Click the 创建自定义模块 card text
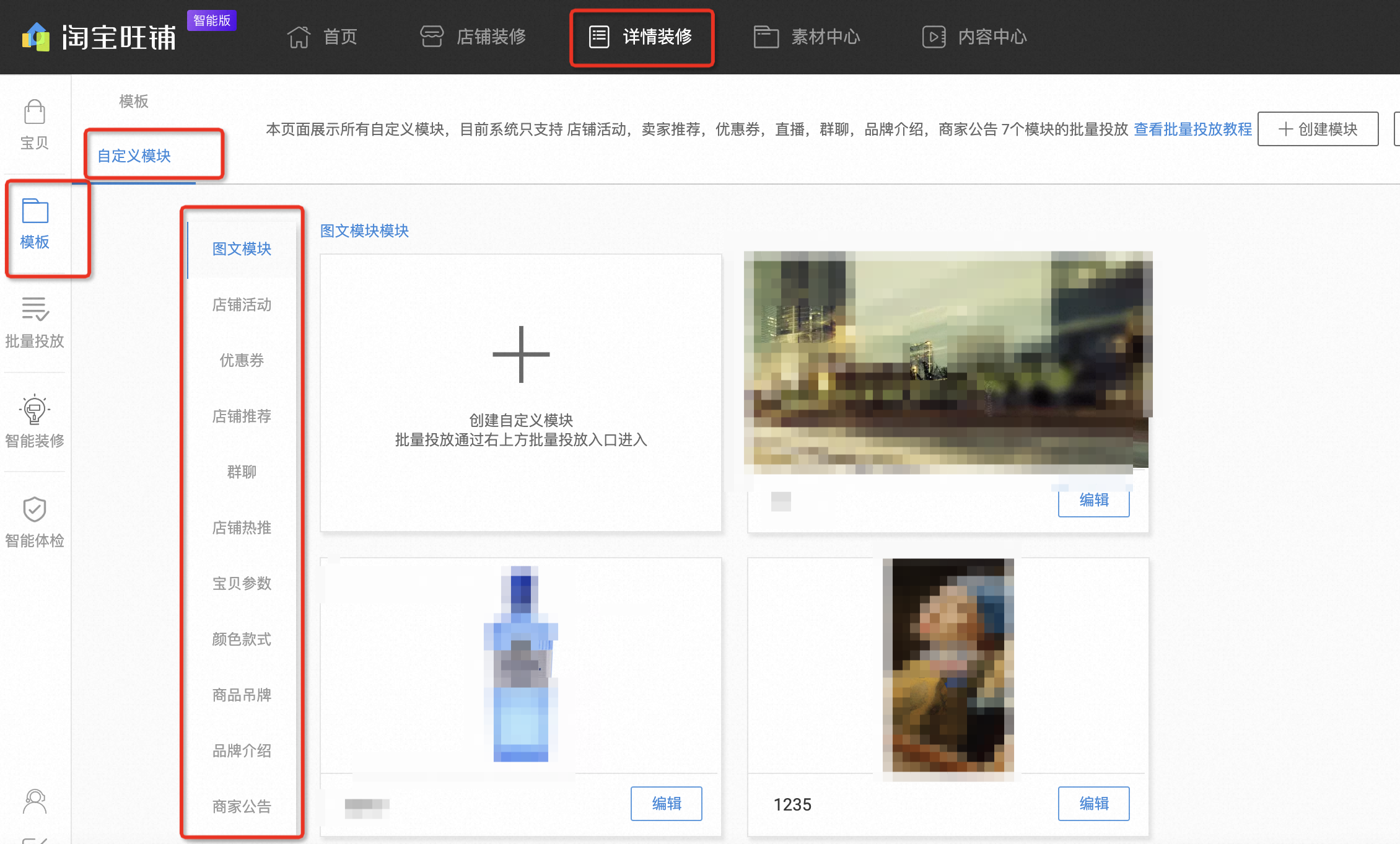The image size is (1400, 844). click(521, 420)
